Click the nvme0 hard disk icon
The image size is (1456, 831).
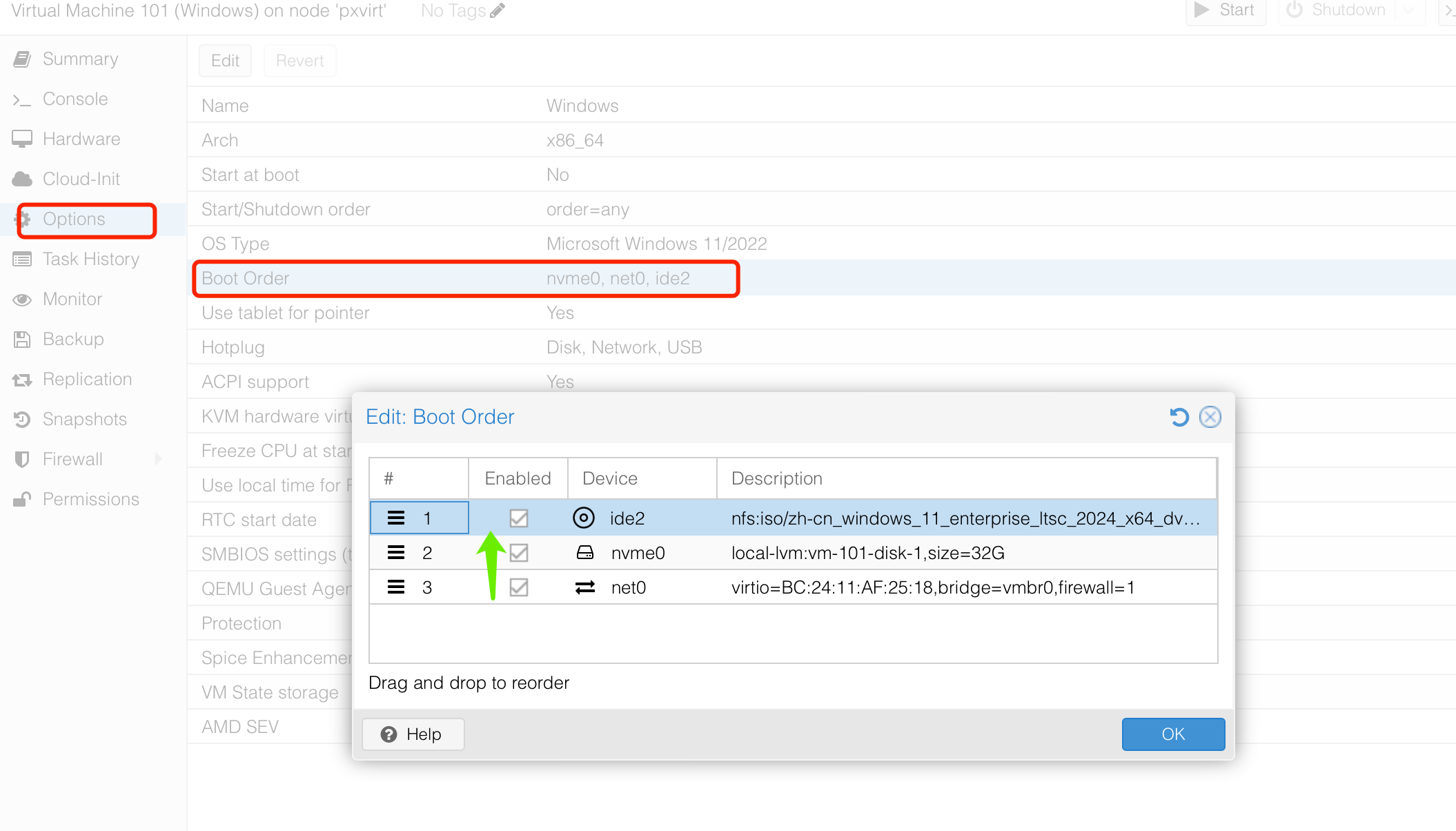coord(585,553)
